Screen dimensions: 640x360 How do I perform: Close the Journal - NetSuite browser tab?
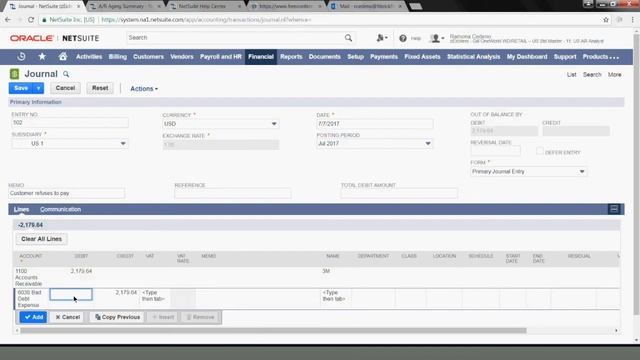coord(78,7)
